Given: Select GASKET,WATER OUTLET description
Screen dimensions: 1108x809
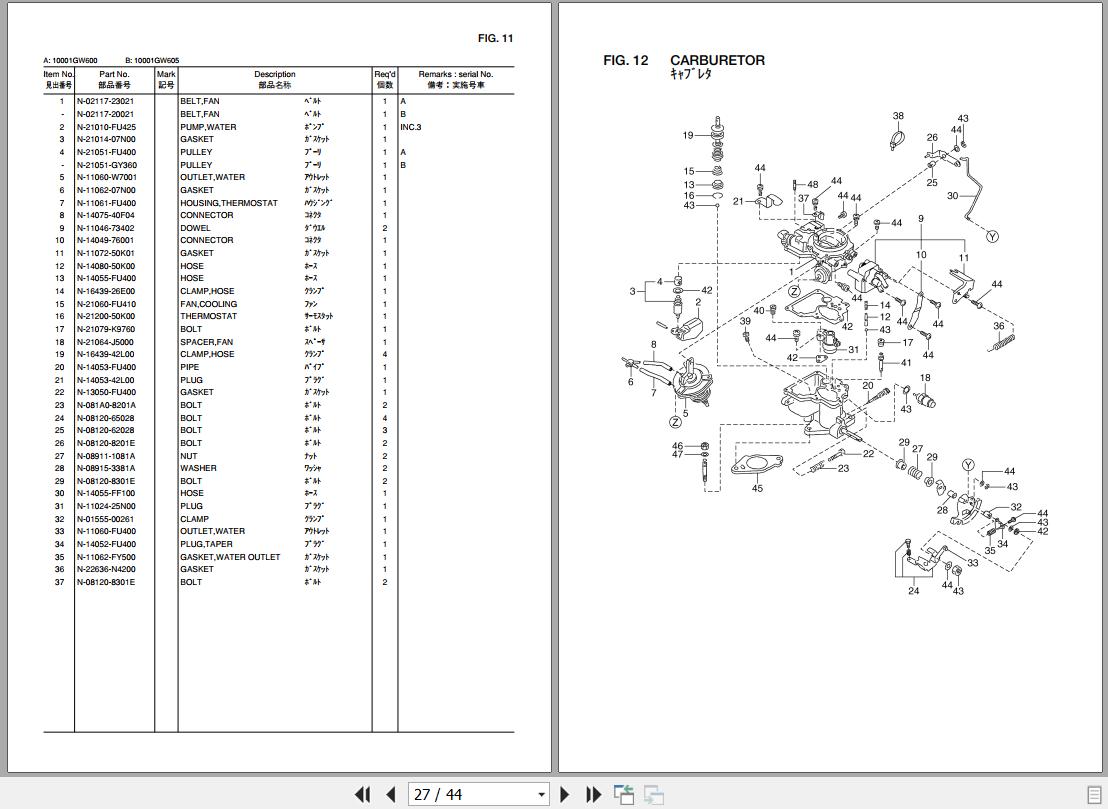Looking at the screenshot, I should 230,557.
